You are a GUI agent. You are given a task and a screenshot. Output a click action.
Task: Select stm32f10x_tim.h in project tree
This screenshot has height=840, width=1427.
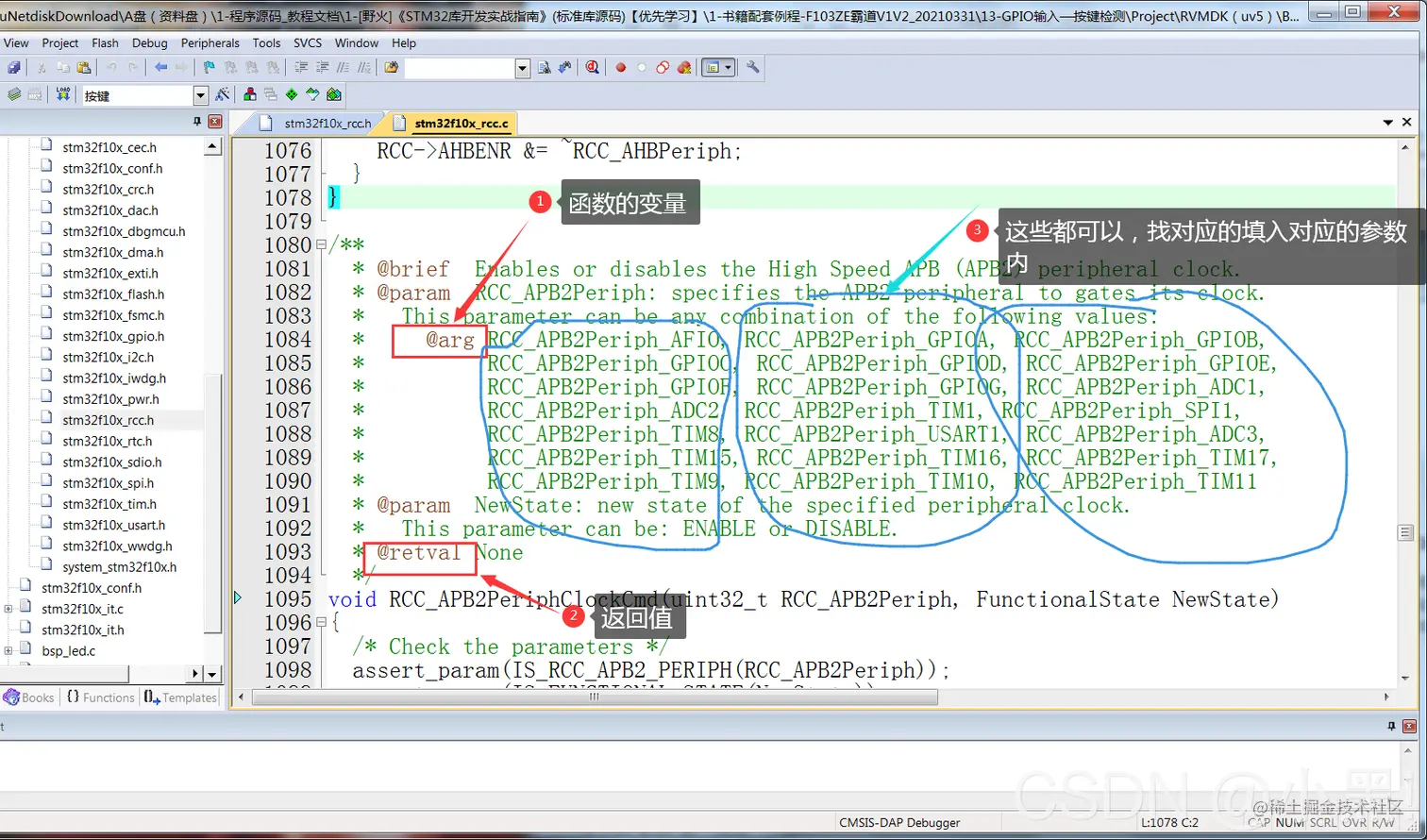tap(109, 504)
